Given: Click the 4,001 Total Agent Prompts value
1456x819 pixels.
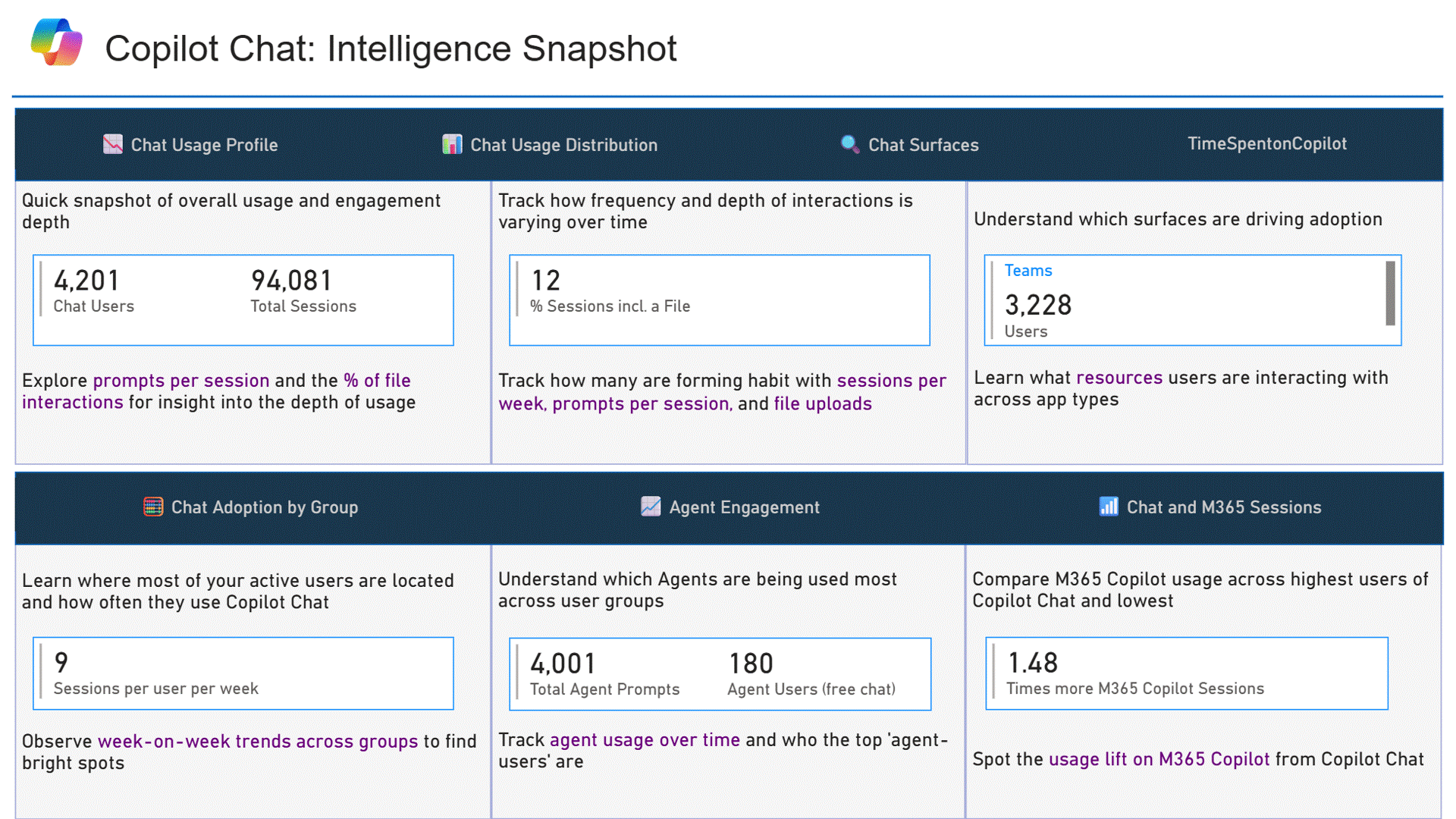Looking at the screenshot, I should [563, 664].
